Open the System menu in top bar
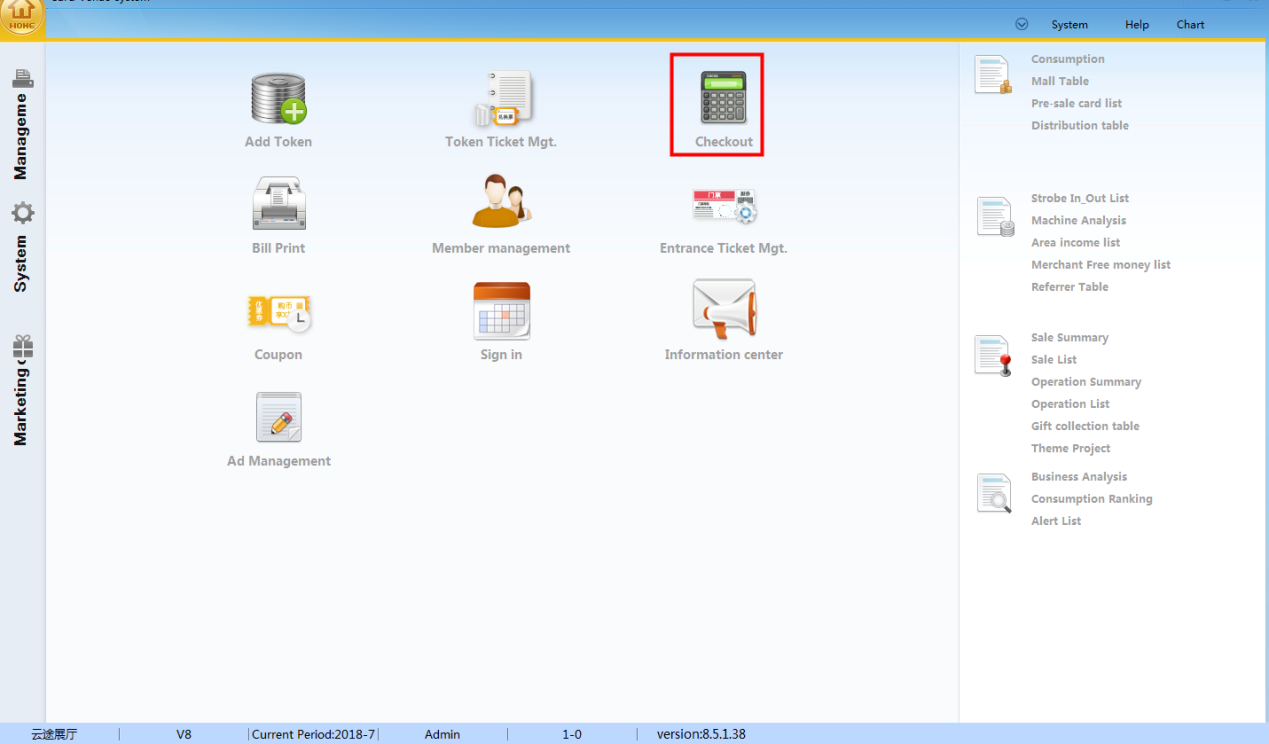The image size is (1269, 744). [1069, 24]
